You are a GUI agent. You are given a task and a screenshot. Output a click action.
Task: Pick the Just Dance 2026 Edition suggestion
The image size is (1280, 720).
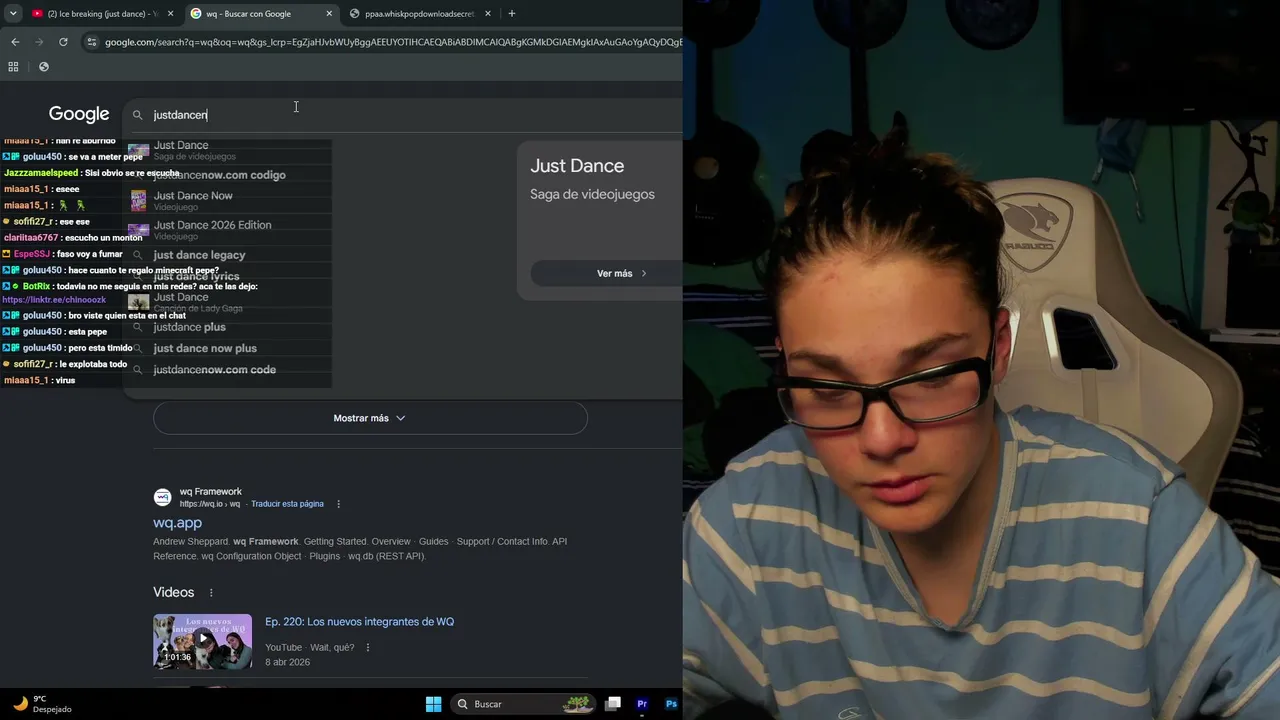[228, 229]
